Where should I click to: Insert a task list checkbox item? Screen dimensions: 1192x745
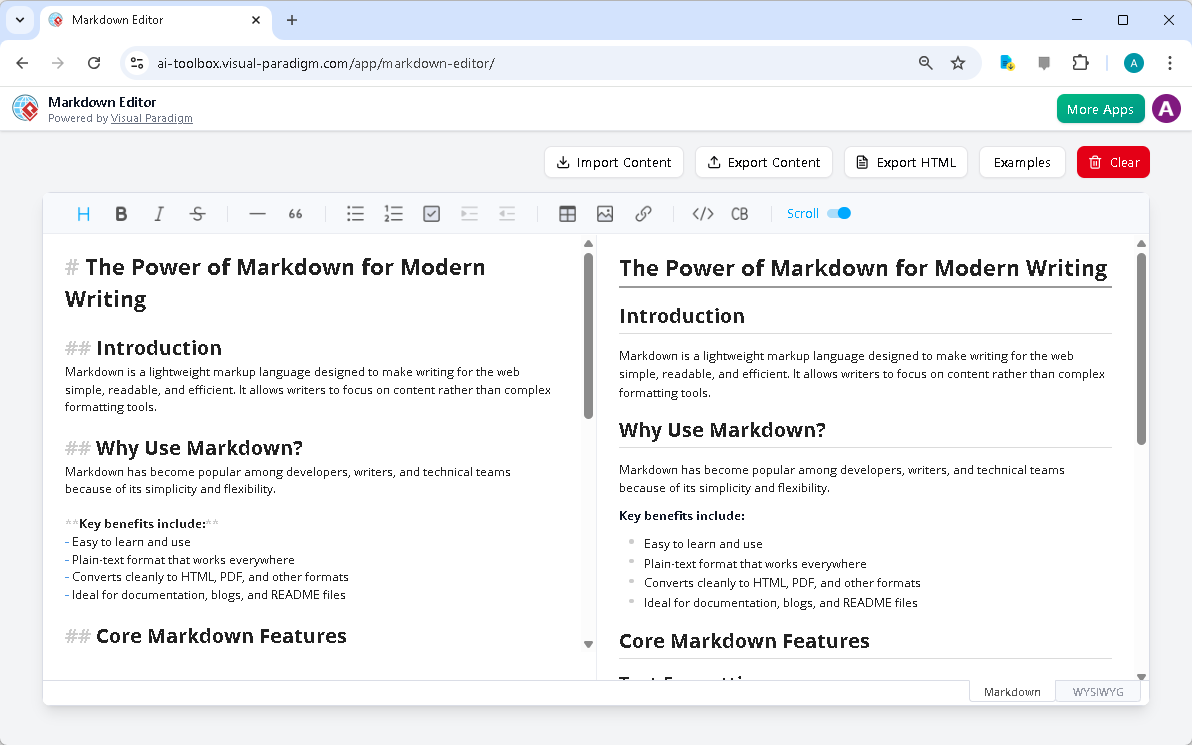(x=431, y=213)
